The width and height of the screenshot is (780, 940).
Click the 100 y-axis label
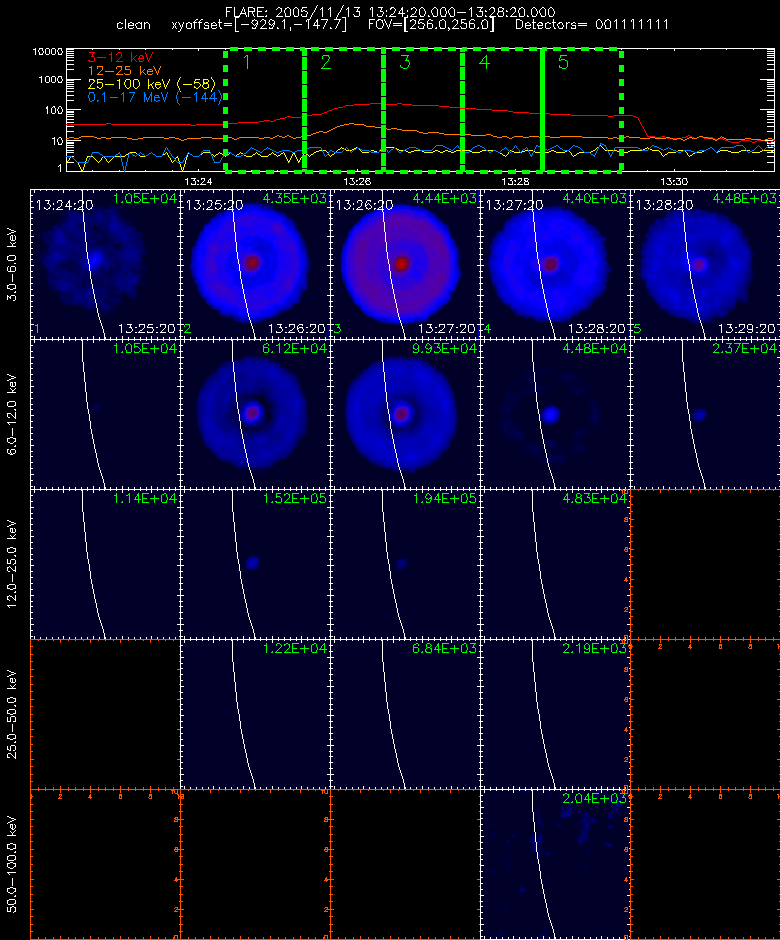click(53, 110)
